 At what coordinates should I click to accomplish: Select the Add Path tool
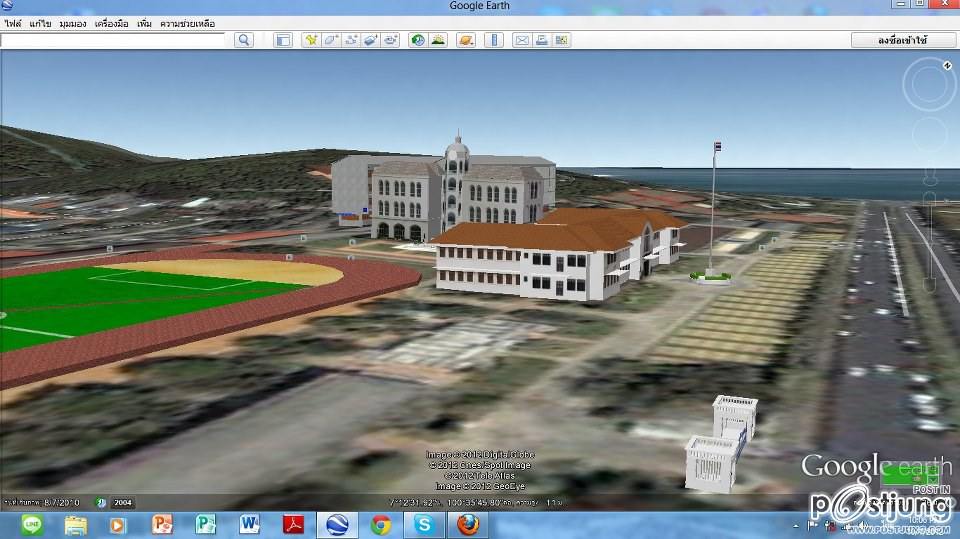tap(351, 40)
